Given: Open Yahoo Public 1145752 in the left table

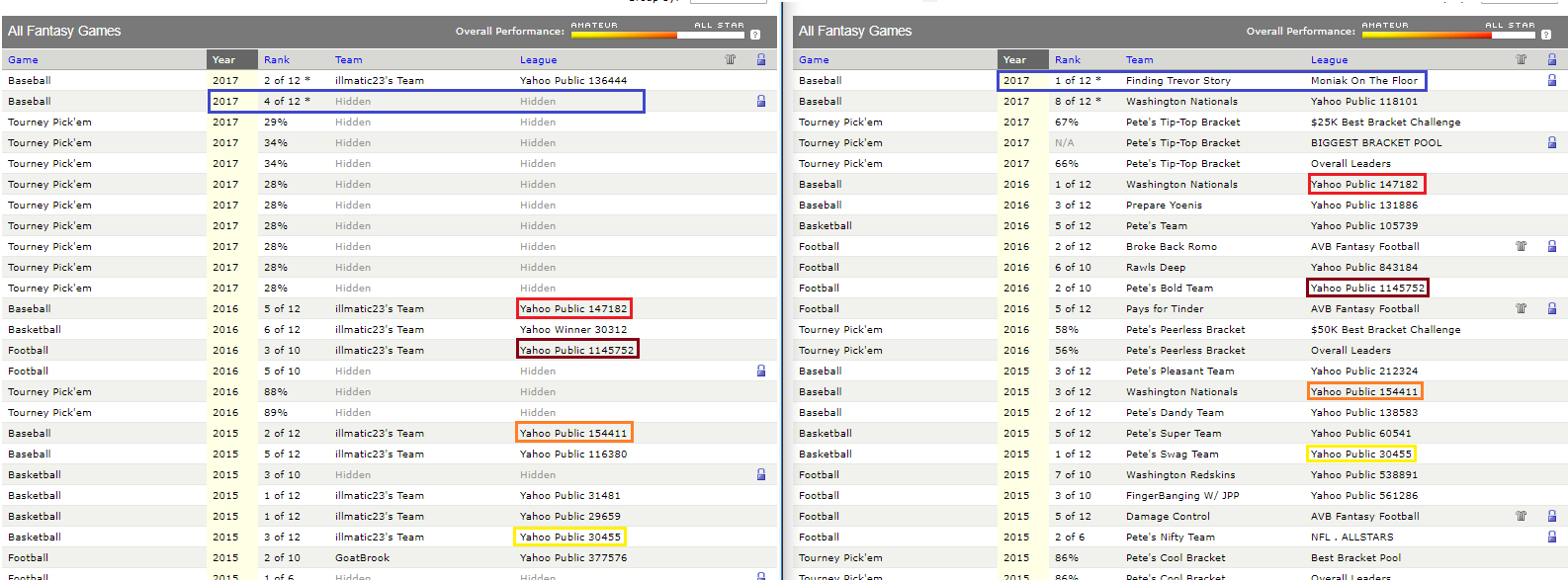Looking at the screenshot, I should pos(577,351).
